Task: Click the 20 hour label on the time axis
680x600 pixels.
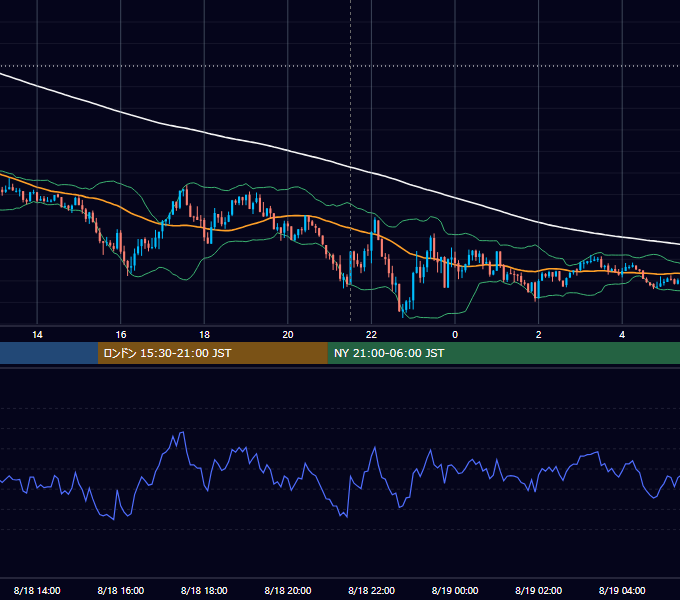Action: (x=288, y=335)
